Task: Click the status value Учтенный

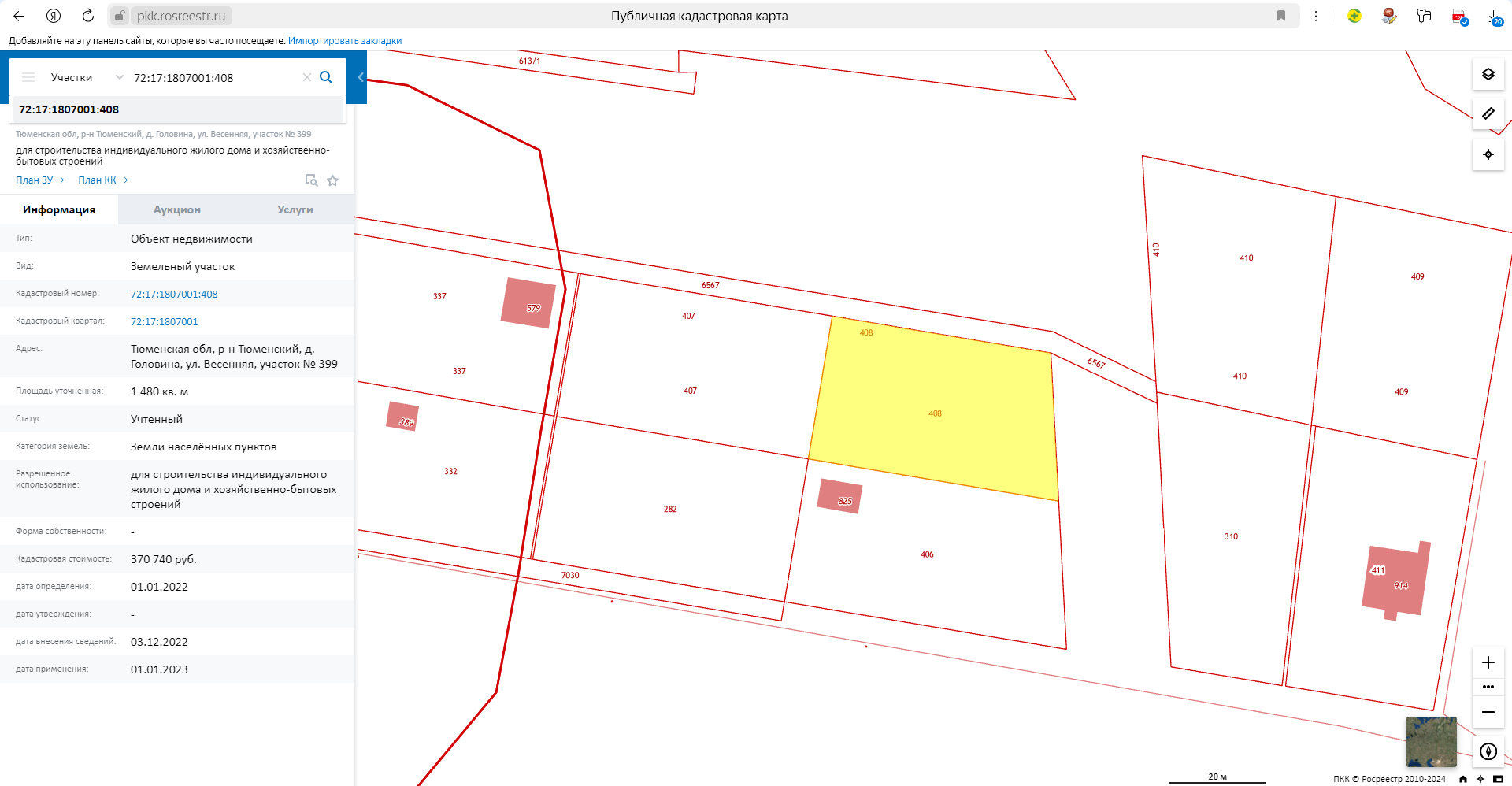Action: click(157, 419)
